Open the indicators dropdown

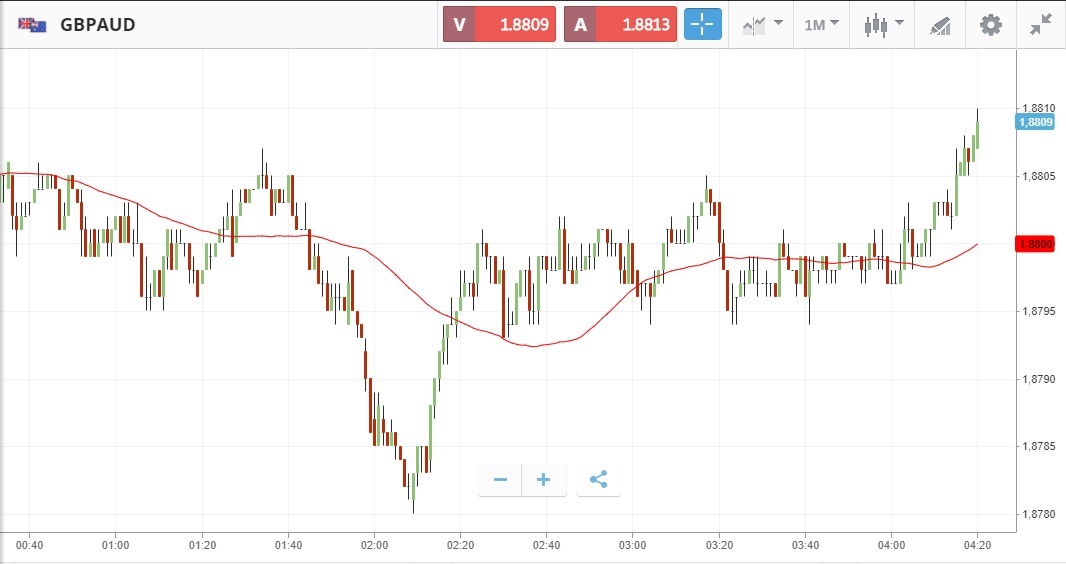pos(762,25)
